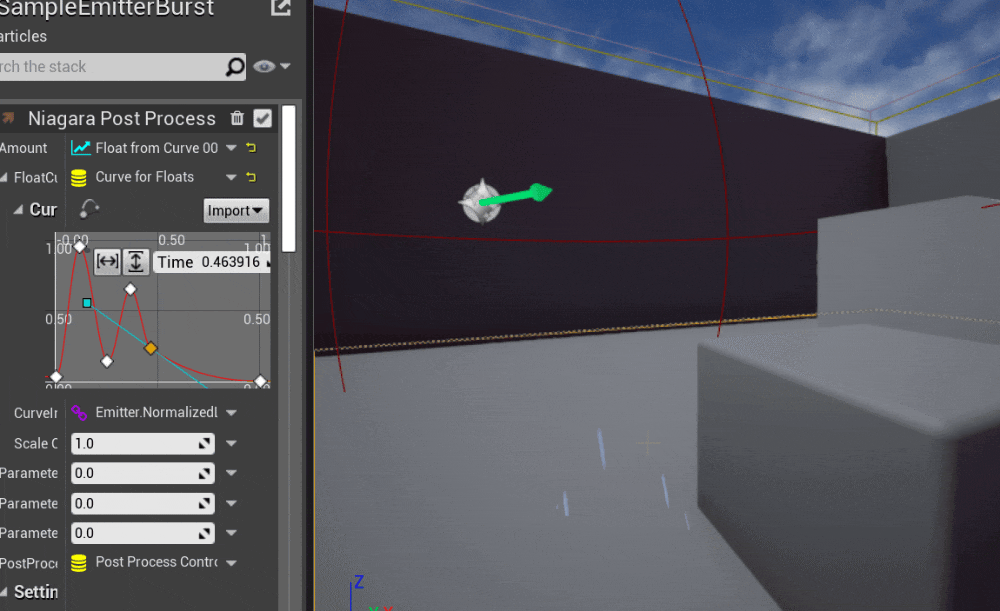Click the Float from Curve 00 label
Viewport: 1000px width, 611px height.
pyautogui.click(x=156, y=148)
